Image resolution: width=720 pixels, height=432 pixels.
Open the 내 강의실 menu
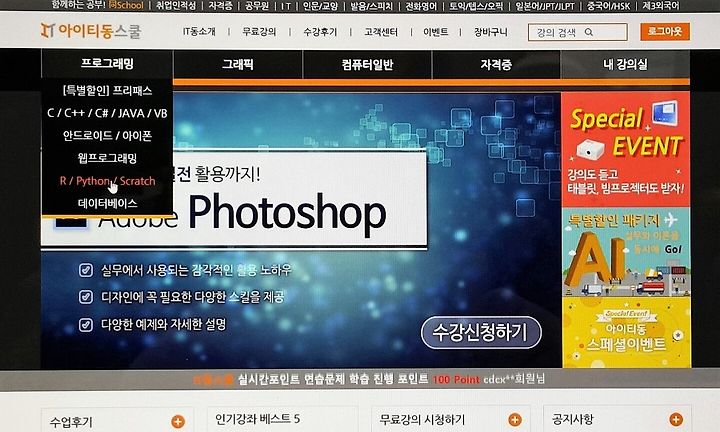coord(625,64)
